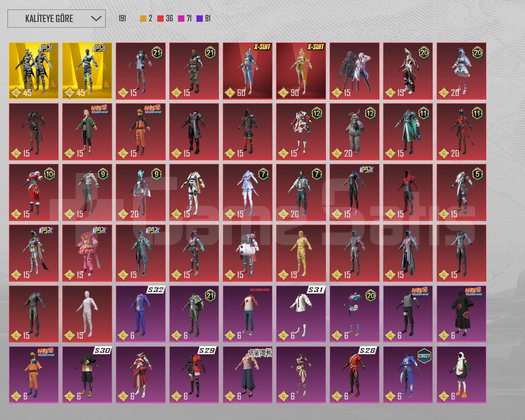The image size is (525, 420).
Task: Choose the orange Naruto outfit in red tier
Action: tap(141, 132)
